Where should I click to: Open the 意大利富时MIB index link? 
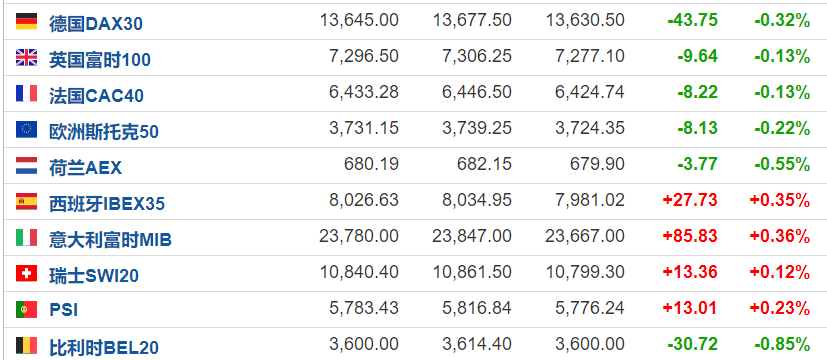pyautogui.click(x=110, y=239)
